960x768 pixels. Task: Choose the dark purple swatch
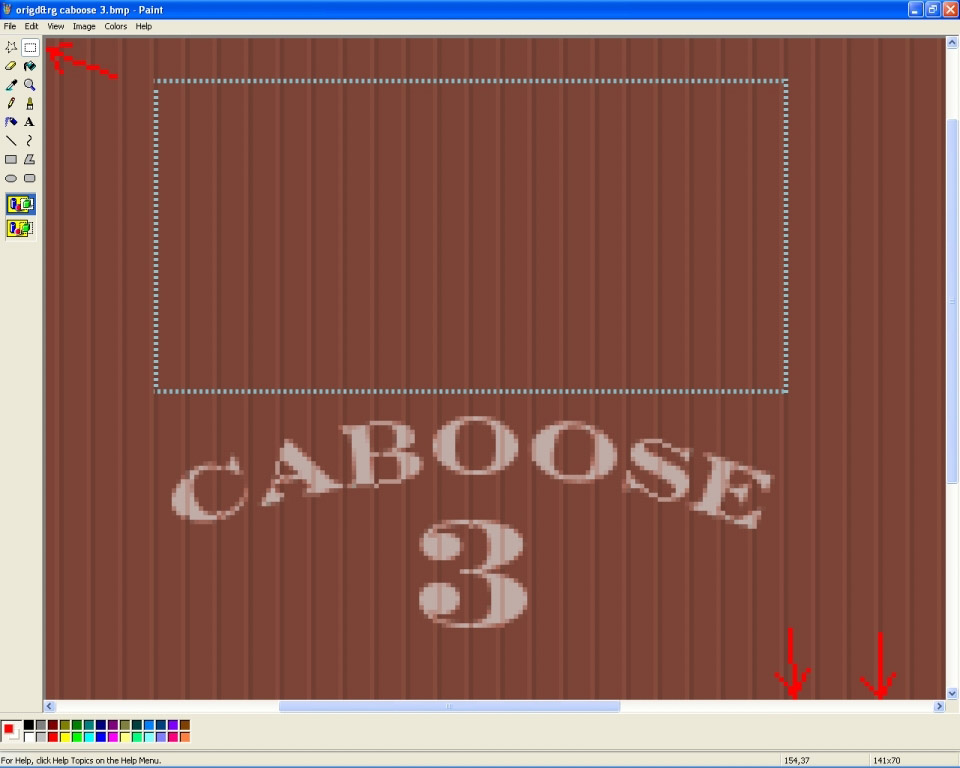point(113,725)
